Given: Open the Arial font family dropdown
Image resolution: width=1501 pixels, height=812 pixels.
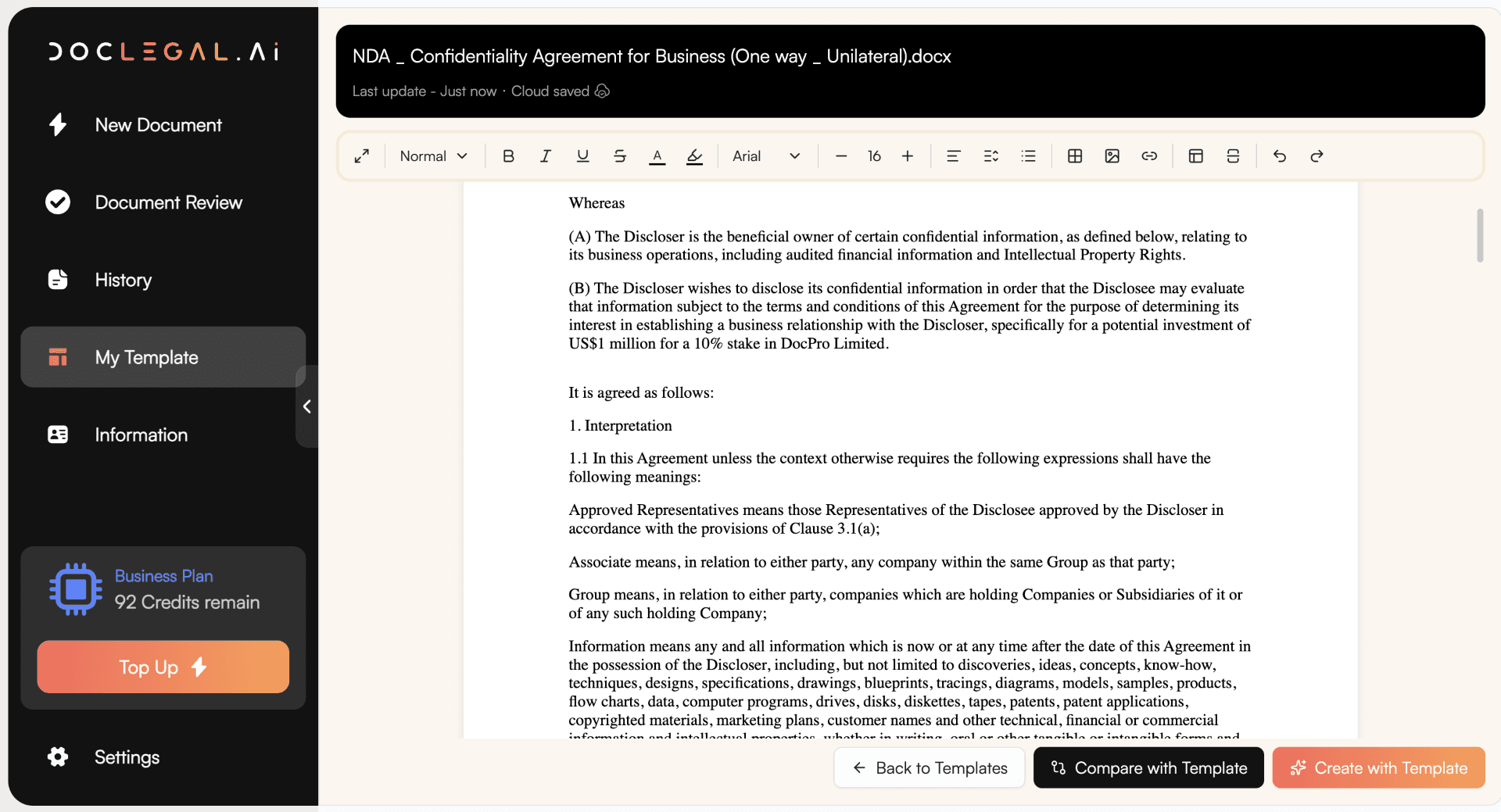Looking at the screenshot, I should point(766,156).
